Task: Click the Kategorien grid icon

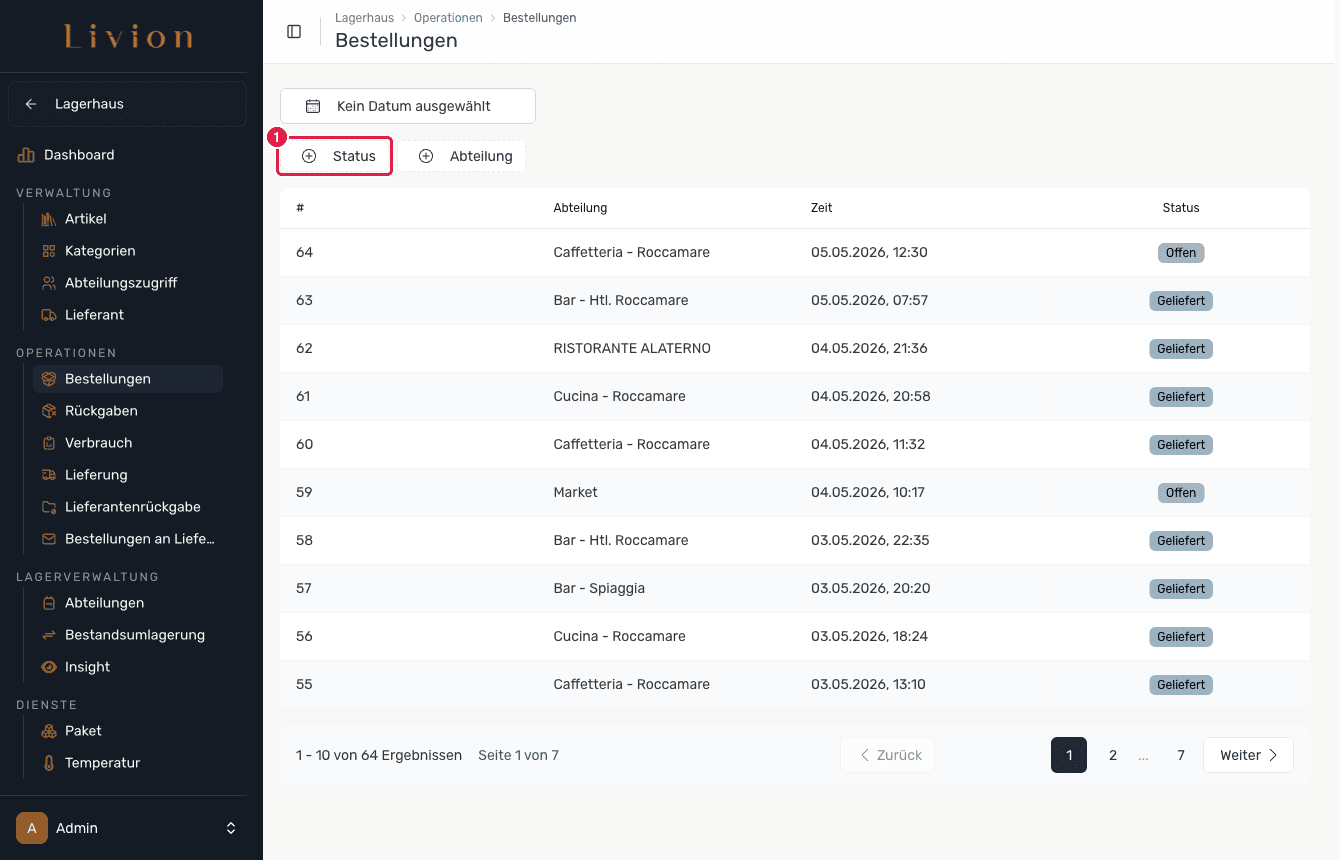Action: [x=49, y=251]
